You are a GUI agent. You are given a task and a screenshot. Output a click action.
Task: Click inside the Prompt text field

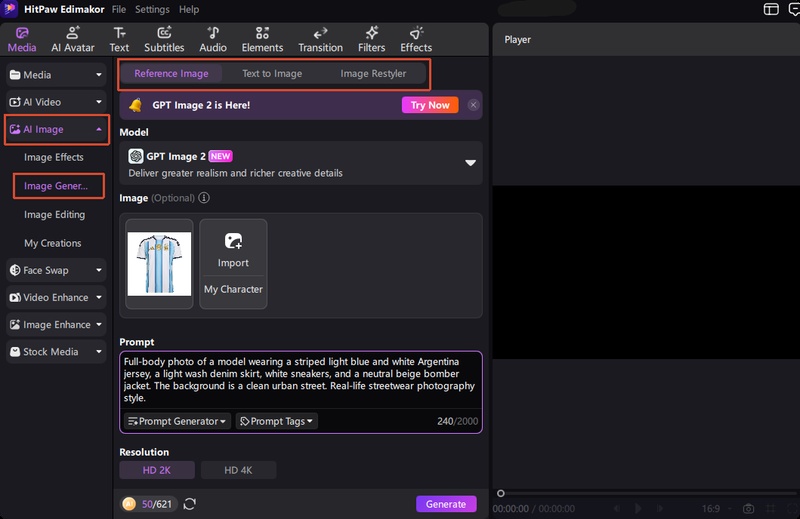tap(301, 380)
